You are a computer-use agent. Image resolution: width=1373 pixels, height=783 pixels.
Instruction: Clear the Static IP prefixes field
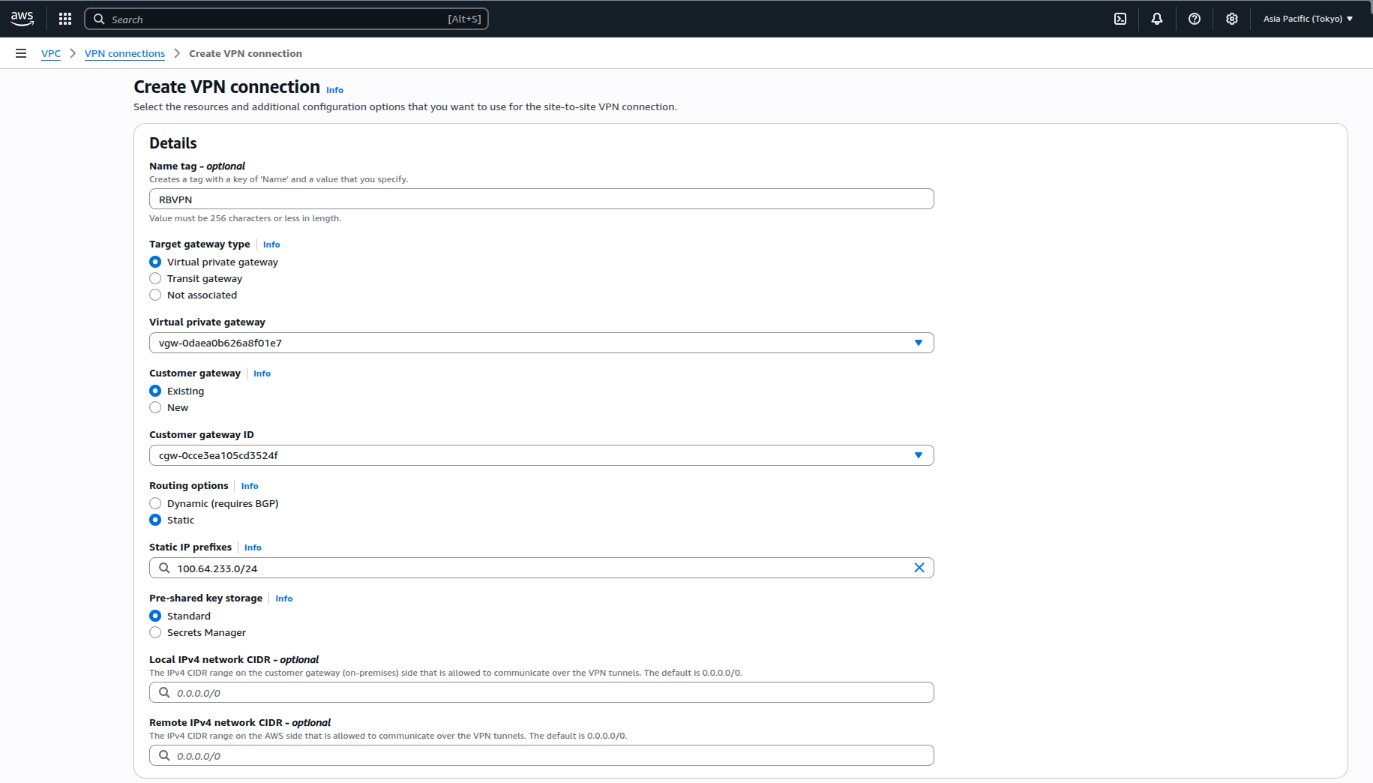pyautogui.click(x=919, y=568)
